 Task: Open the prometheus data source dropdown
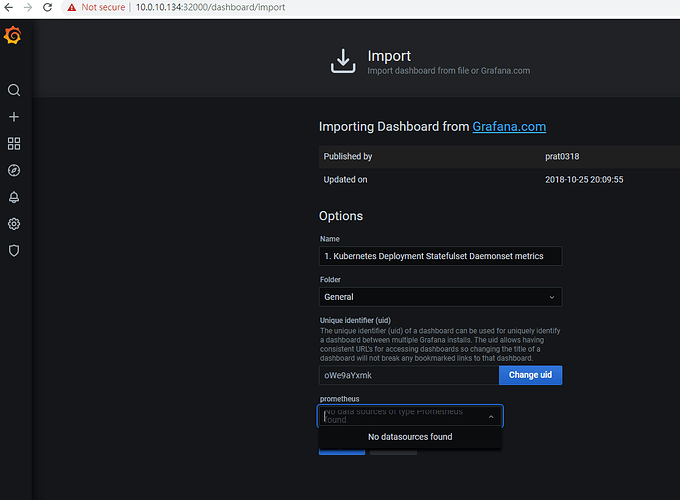coord(410,416)
